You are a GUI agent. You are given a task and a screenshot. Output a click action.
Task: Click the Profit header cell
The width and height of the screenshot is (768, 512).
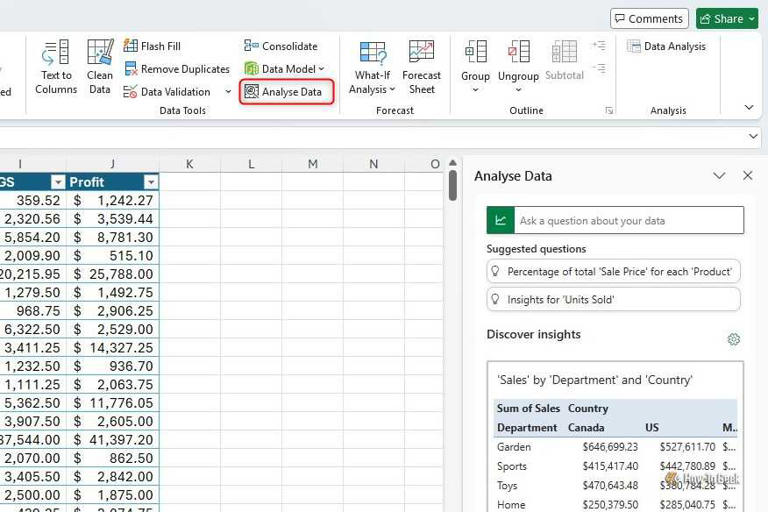point(113,182)
